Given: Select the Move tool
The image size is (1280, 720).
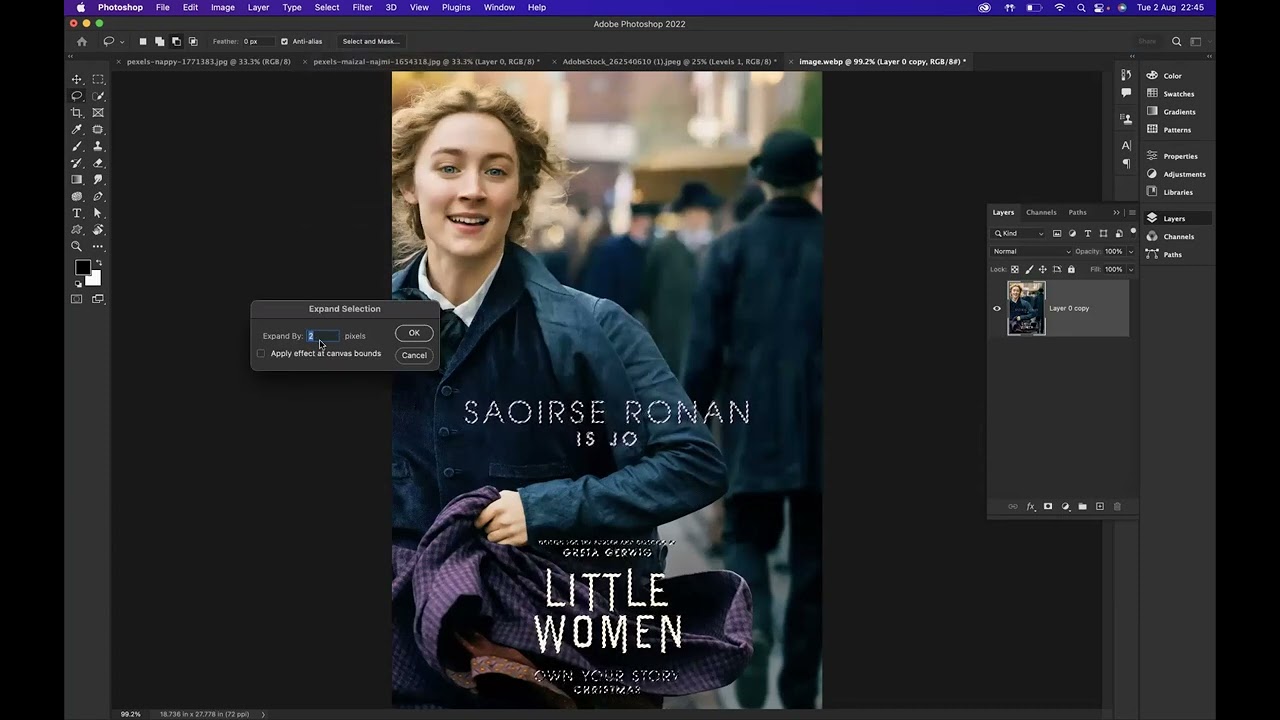Looking at the screenshot, I should [77, 79].
